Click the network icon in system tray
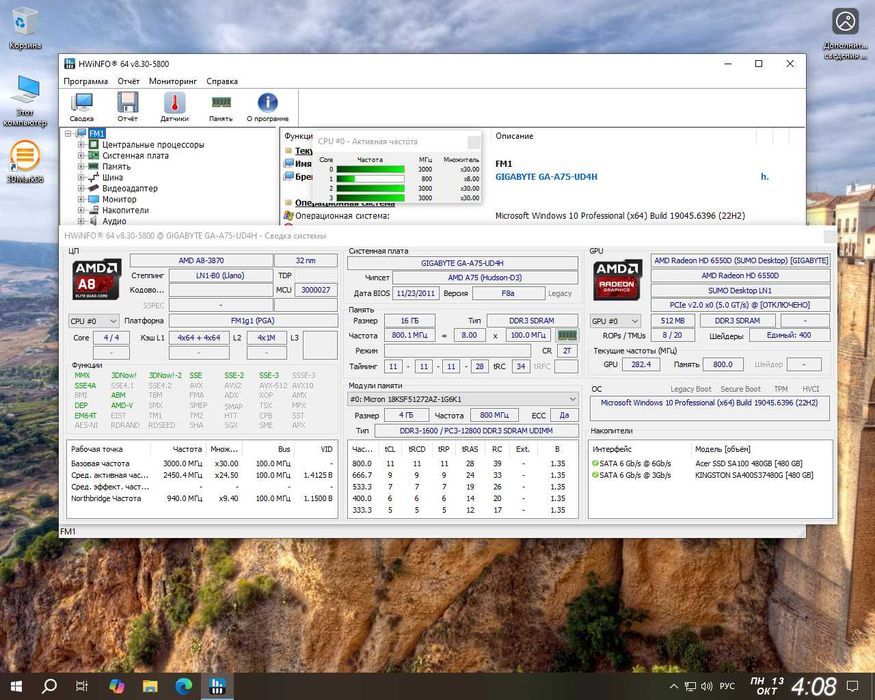Screen dimensions: 875x700 691,686
